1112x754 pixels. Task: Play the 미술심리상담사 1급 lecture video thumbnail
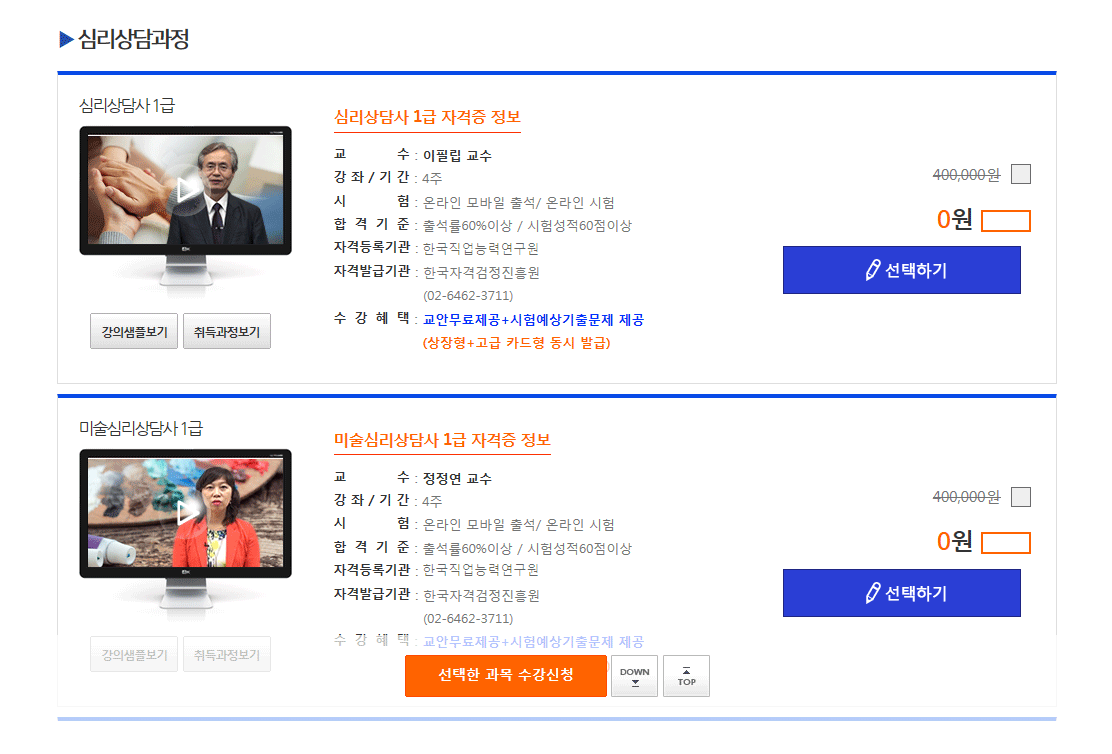click(185, 513)
